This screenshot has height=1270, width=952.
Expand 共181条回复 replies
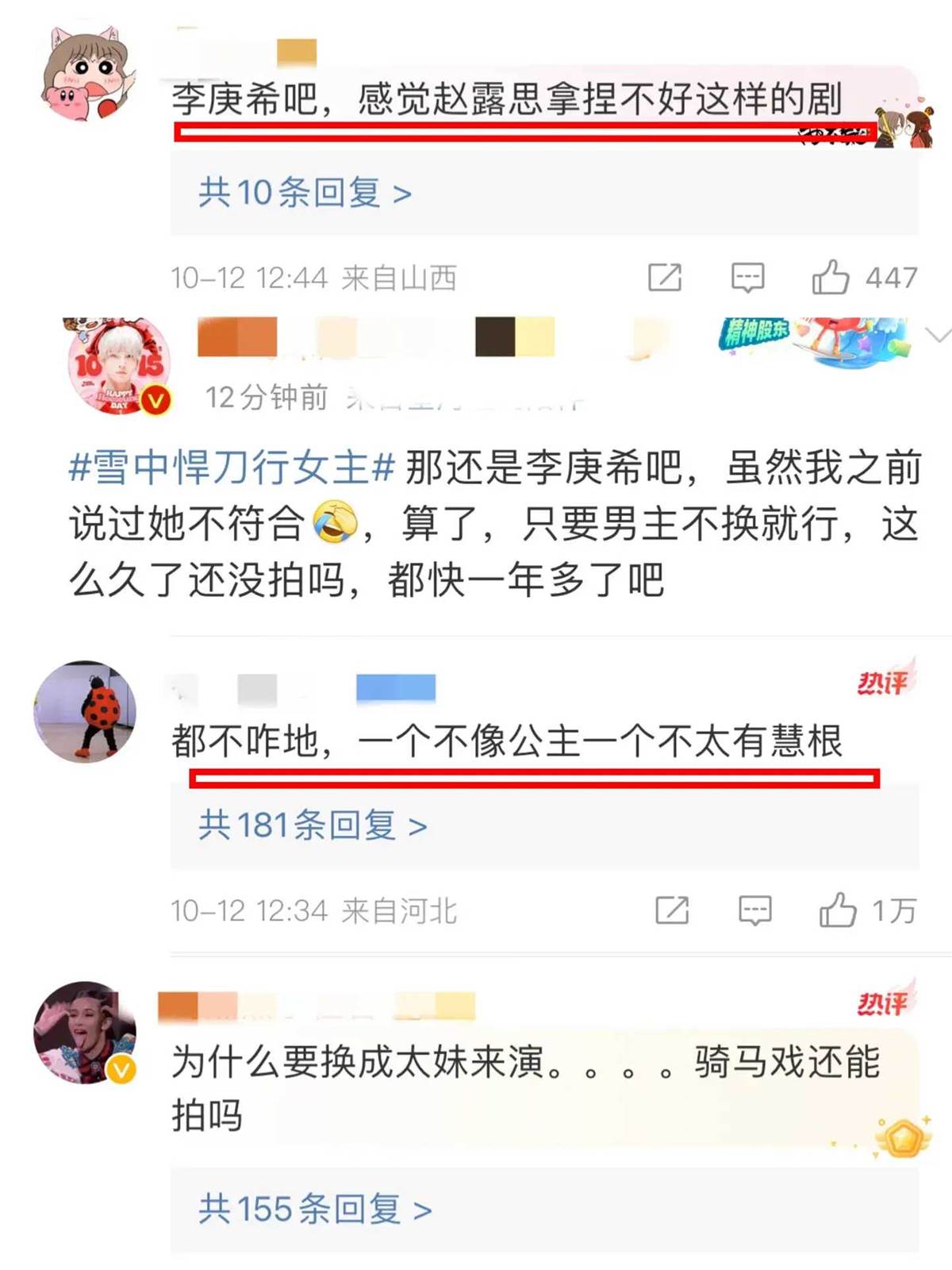click(x=313, y=825)
